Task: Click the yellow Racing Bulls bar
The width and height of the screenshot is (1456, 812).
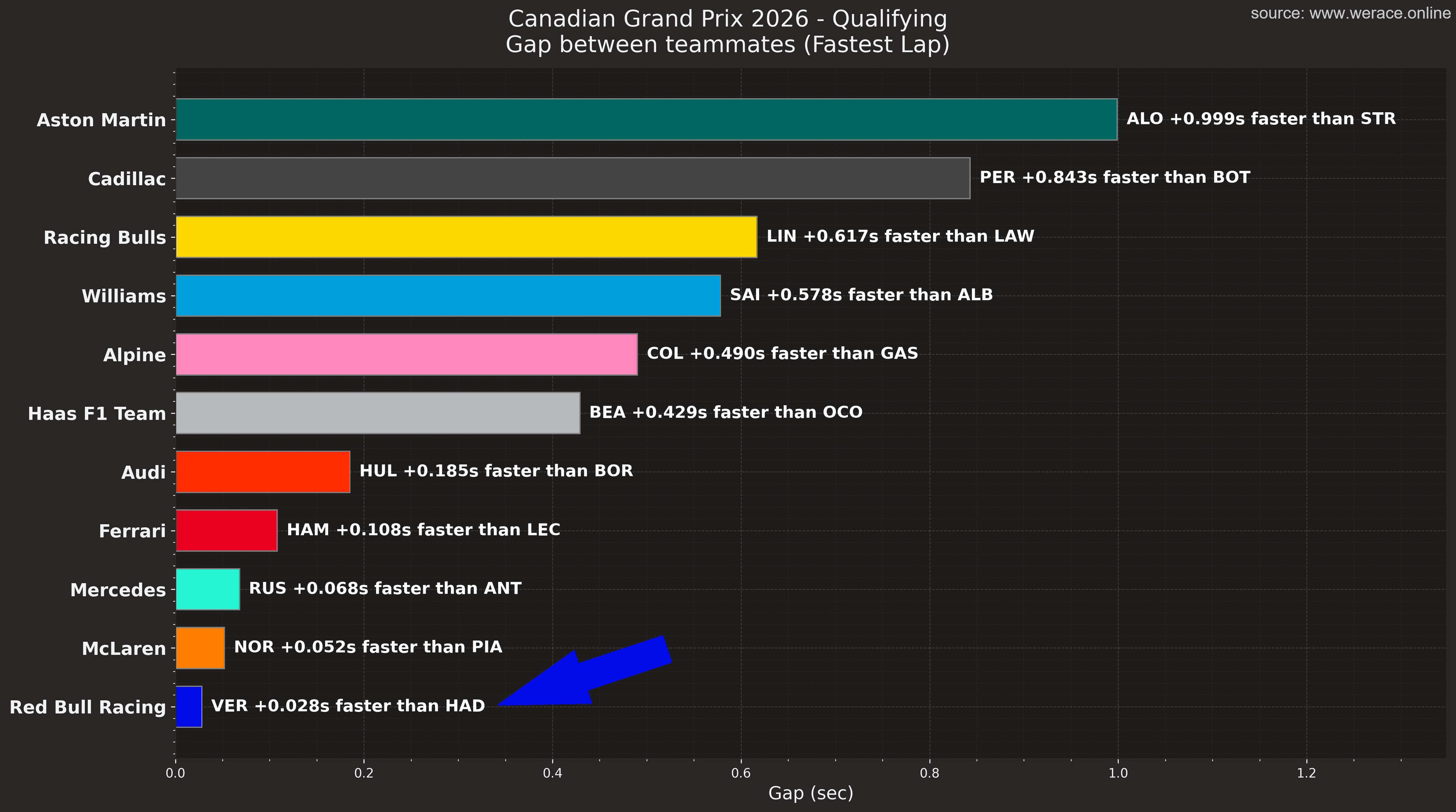Action: pos(466,237)
